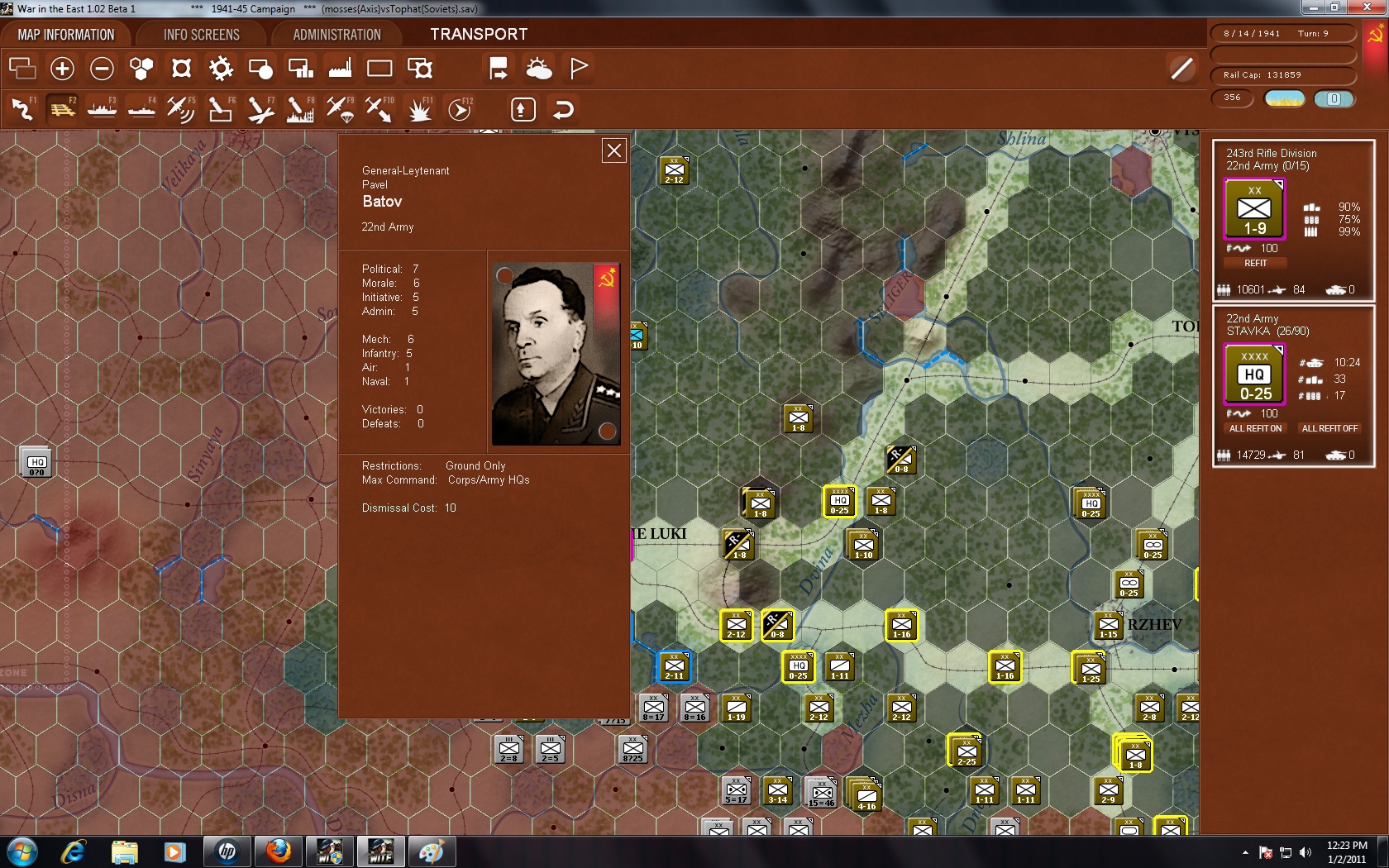
Task: Click the undo return-arrow icon
Action: tap(563, 109)
